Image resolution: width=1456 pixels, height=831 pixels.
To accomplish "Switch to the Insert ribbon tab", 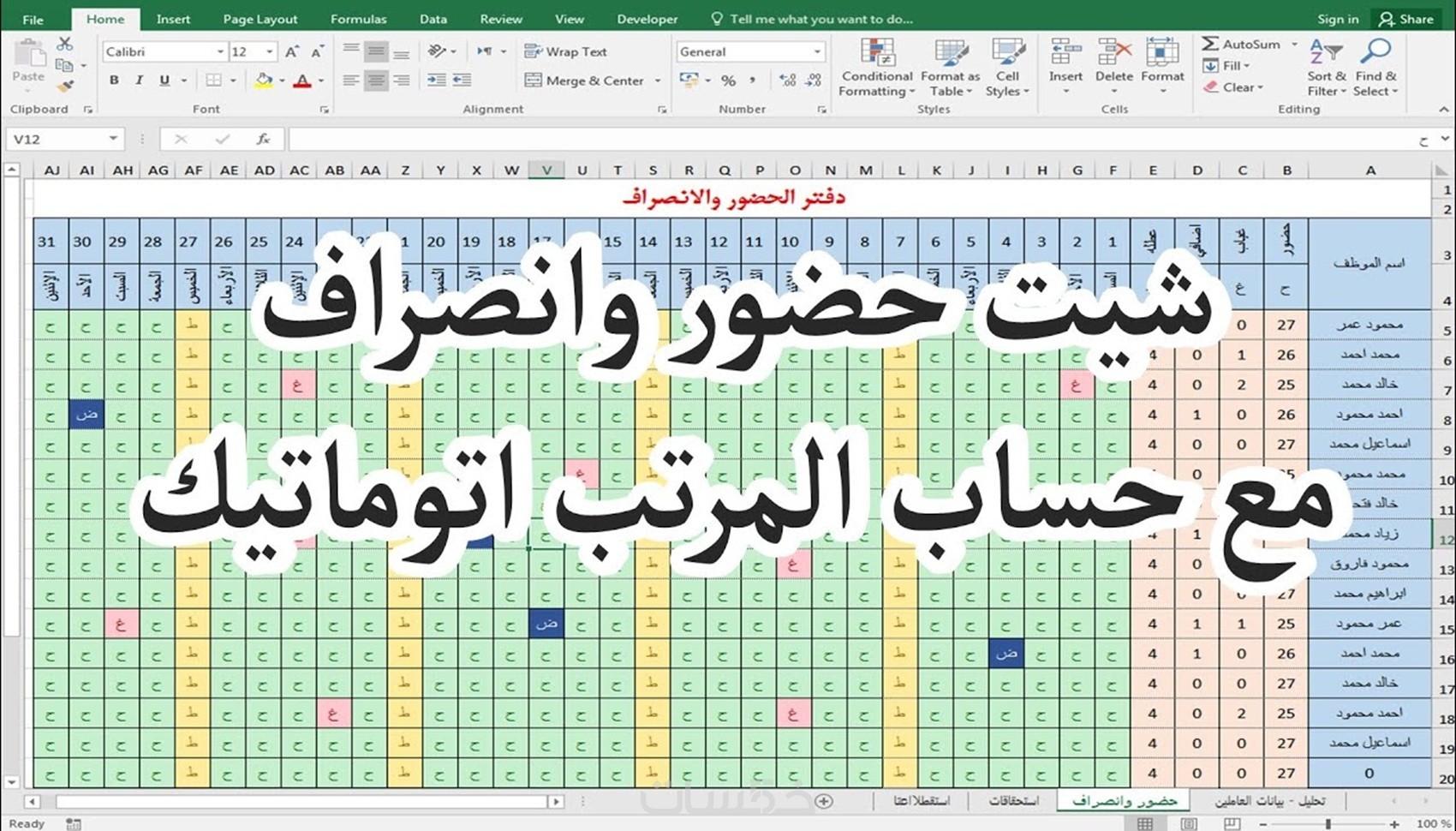I will pyautogui.click(x=173, y=19).
